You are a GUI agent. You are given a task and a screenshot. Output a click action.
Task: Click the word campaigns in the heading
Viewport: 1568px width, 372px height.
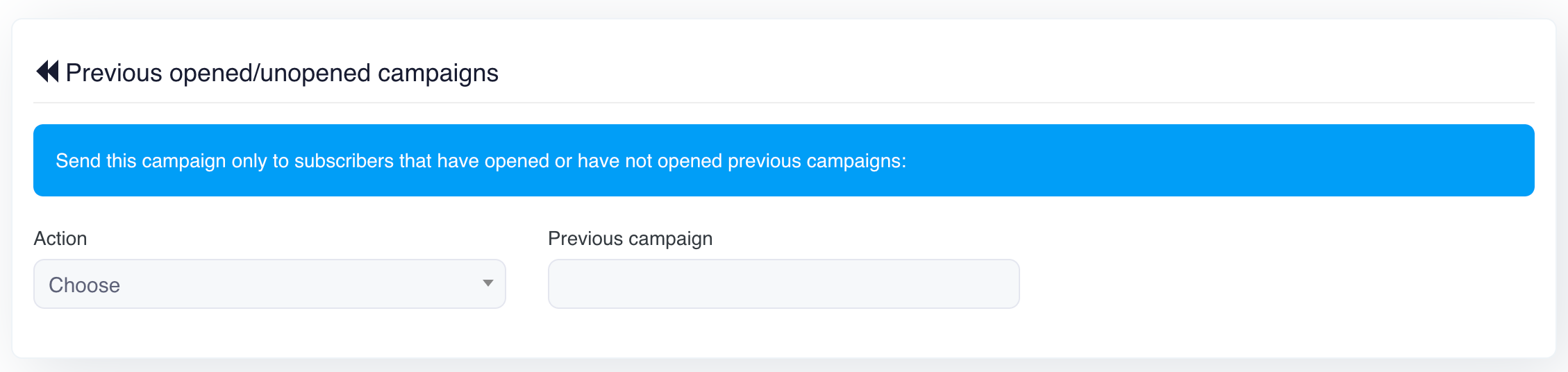pyautogui.click(x=438, y=73)
